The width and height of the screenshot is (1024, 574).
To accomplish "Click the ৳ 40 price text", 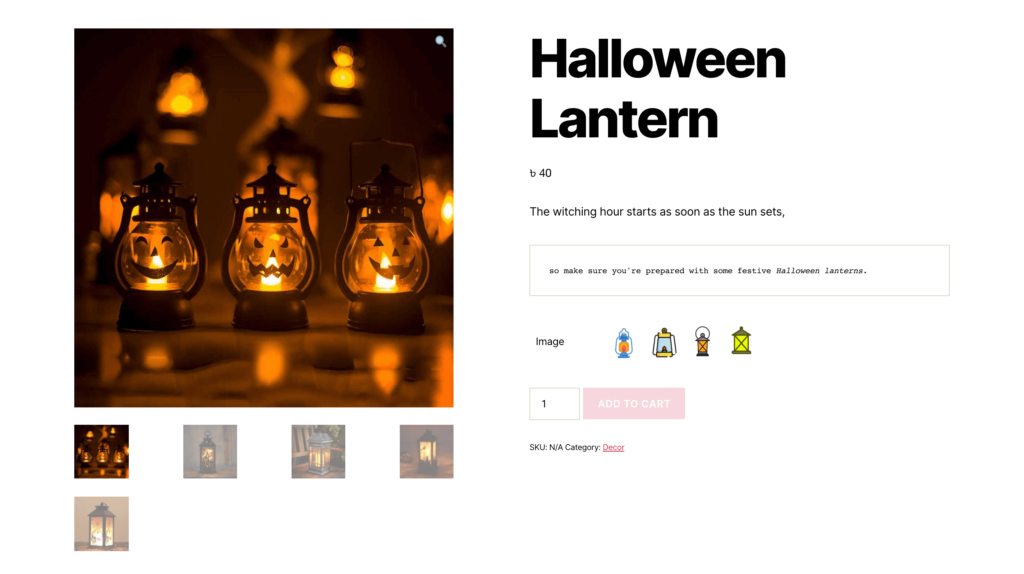I will click(541, 173).
